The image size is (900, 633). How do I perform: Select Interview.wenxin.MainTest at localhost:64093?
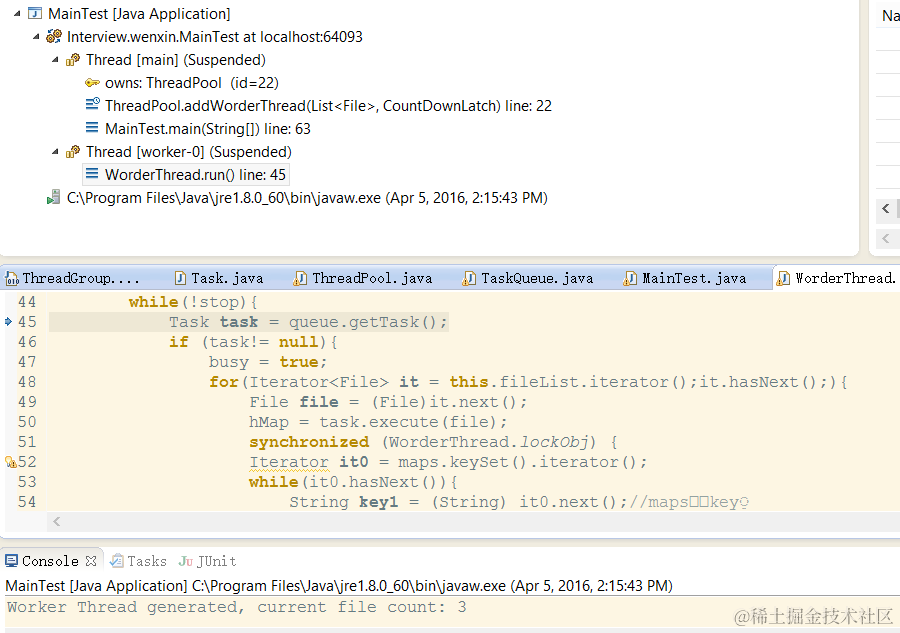click(x=215, y=37)
